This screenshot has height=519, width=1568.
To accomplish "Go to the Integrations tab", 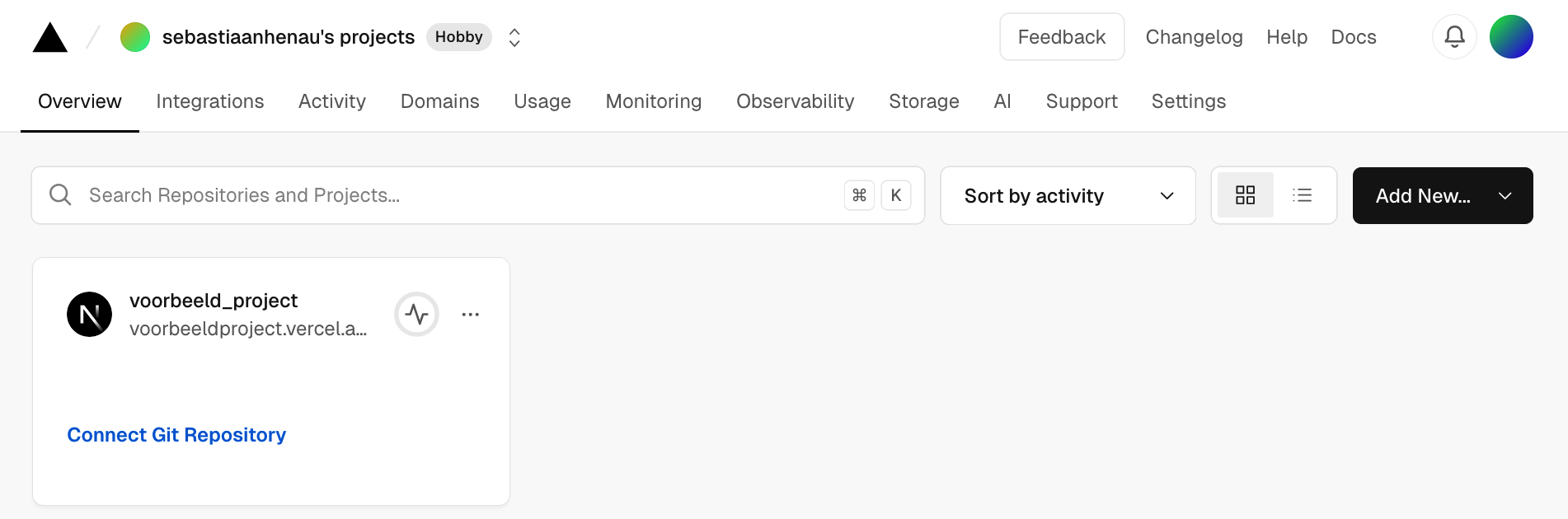I will (209, 101).
